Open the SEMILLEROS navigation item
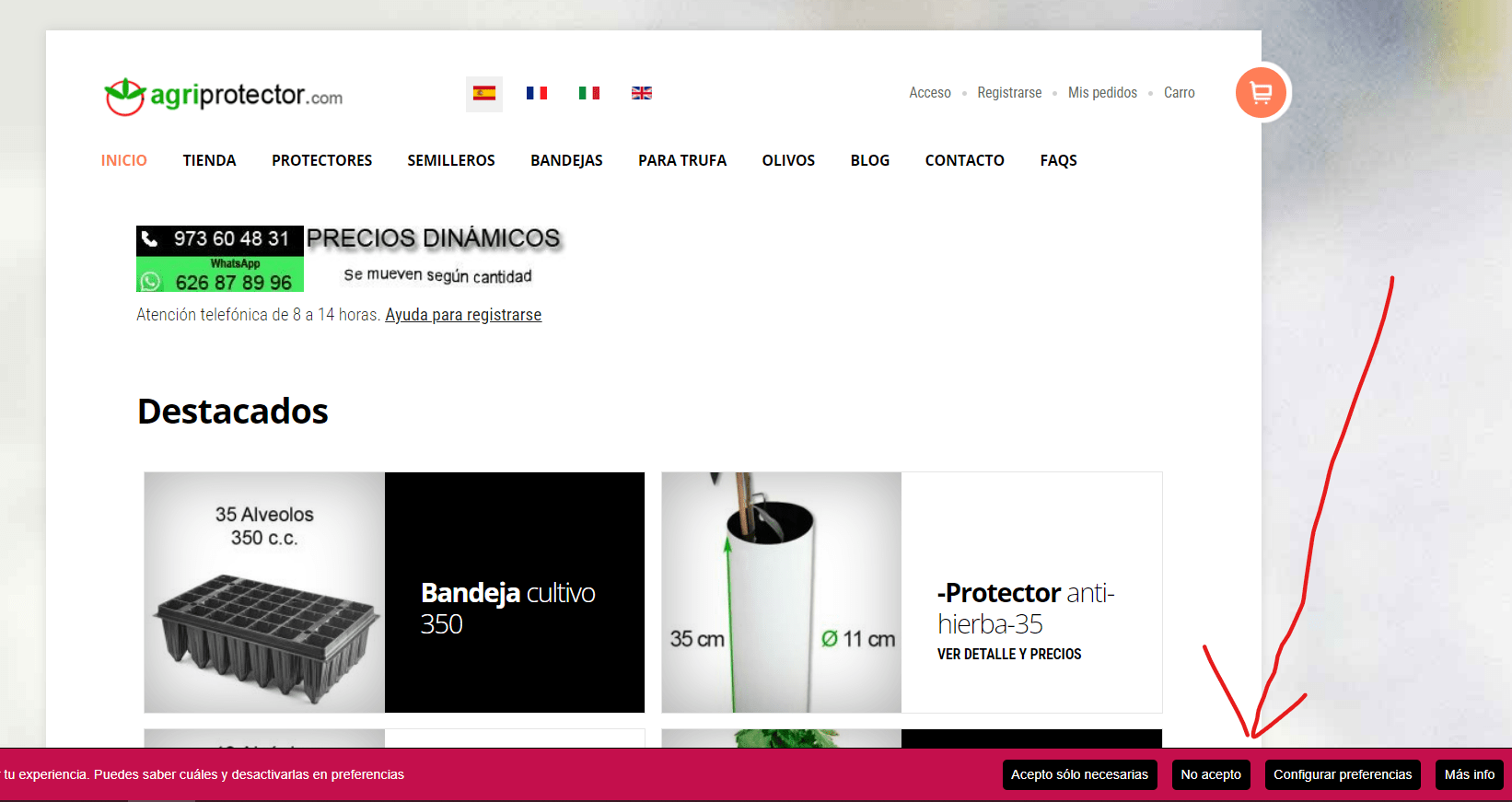Screen dimensions: 1512x802 (451, 160)
